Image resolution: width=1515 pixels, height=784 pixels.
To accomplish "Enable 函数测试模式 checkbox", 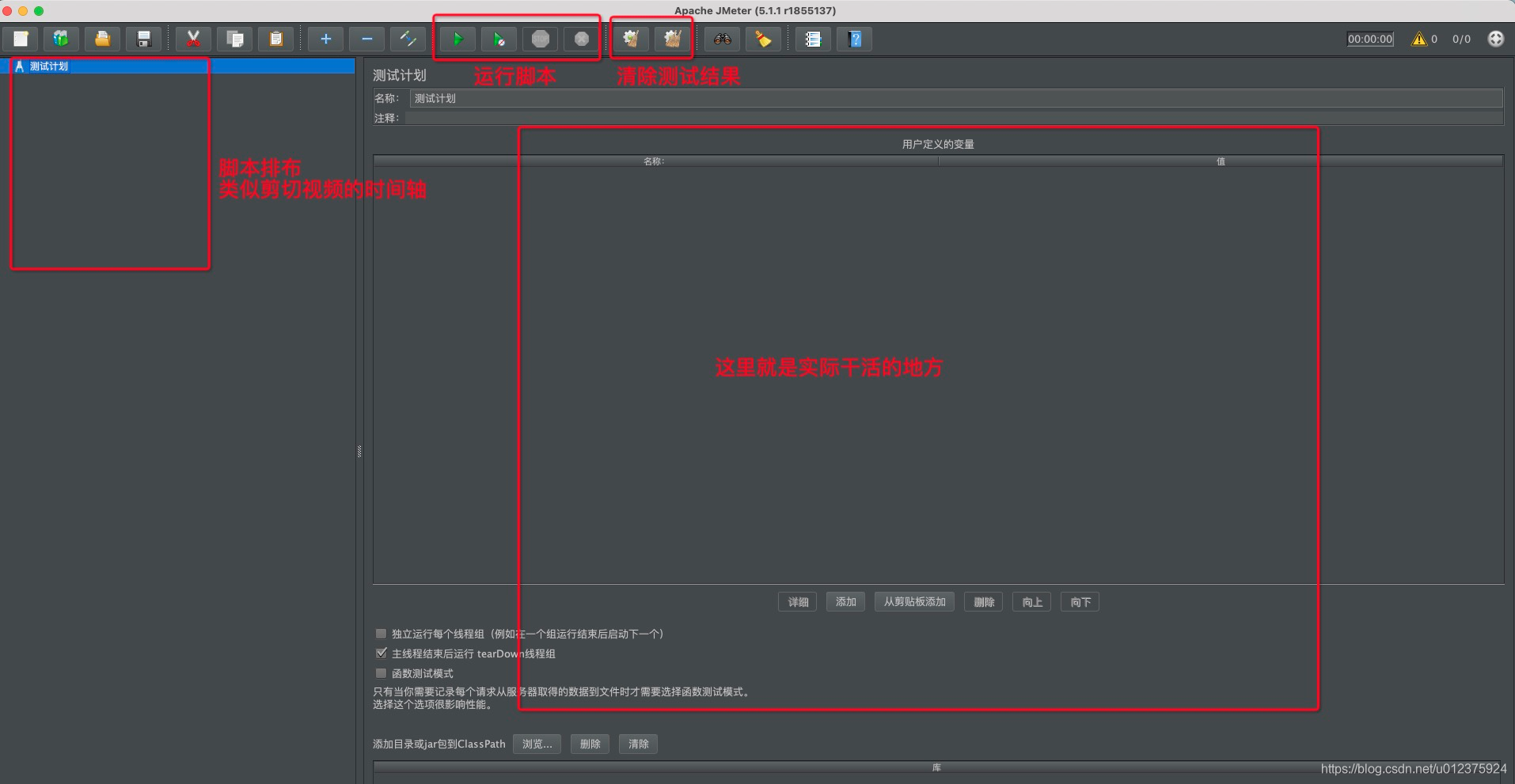I will (x=381, y=673).
